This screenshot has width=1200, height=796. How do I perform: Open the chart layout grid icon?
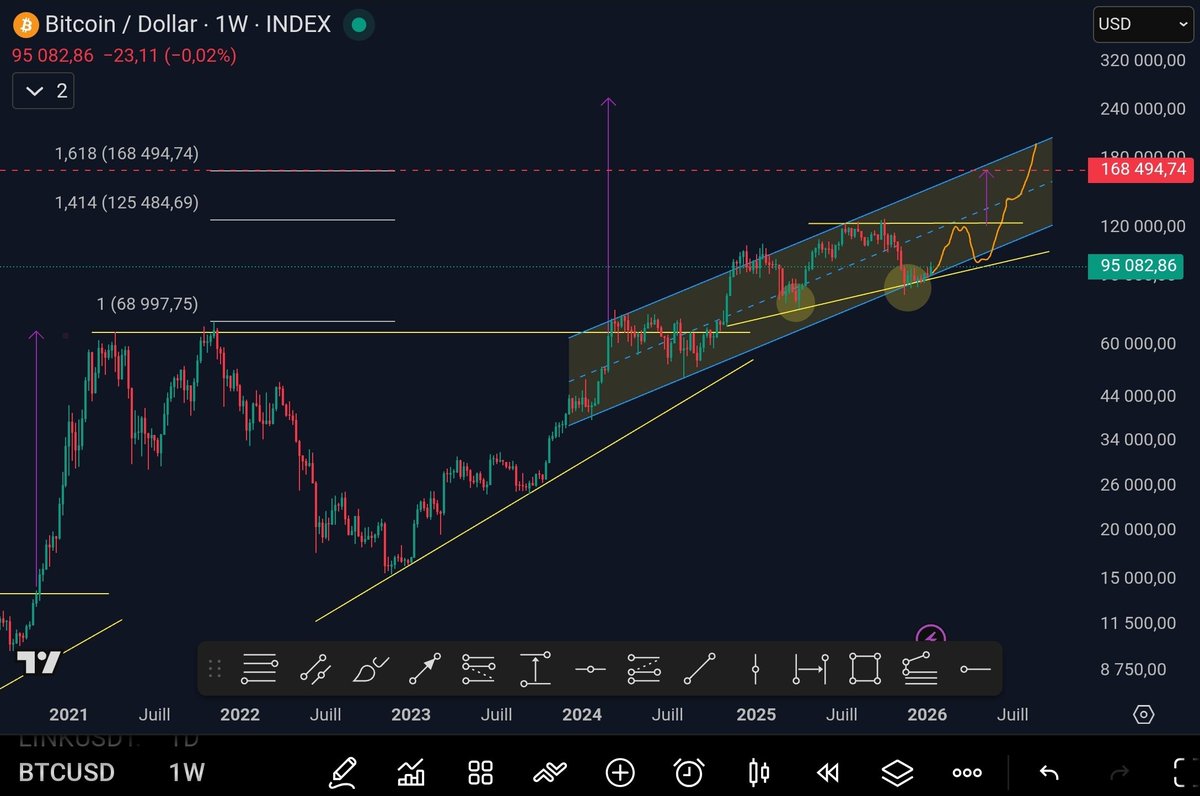click(479, 772)
